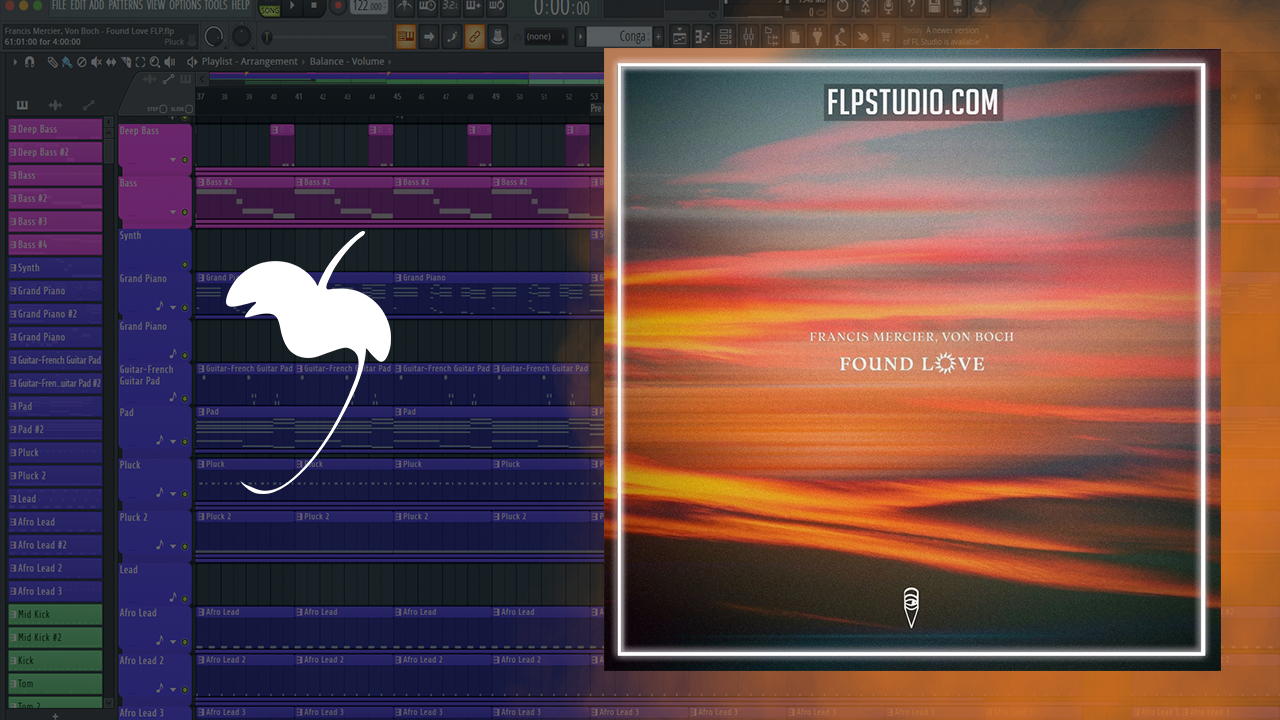
Task: Click the Record button
Action: coord(338,6)
